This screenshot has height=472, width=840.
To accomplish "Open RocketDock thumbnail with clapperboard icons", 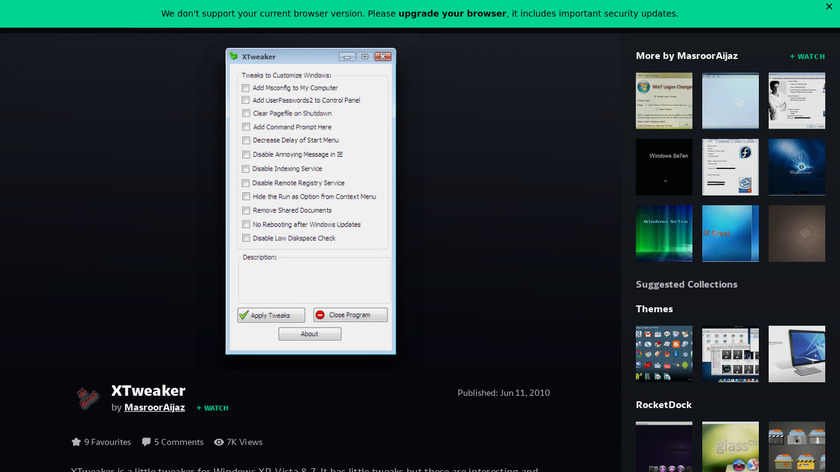I will [x=797, y=447].
